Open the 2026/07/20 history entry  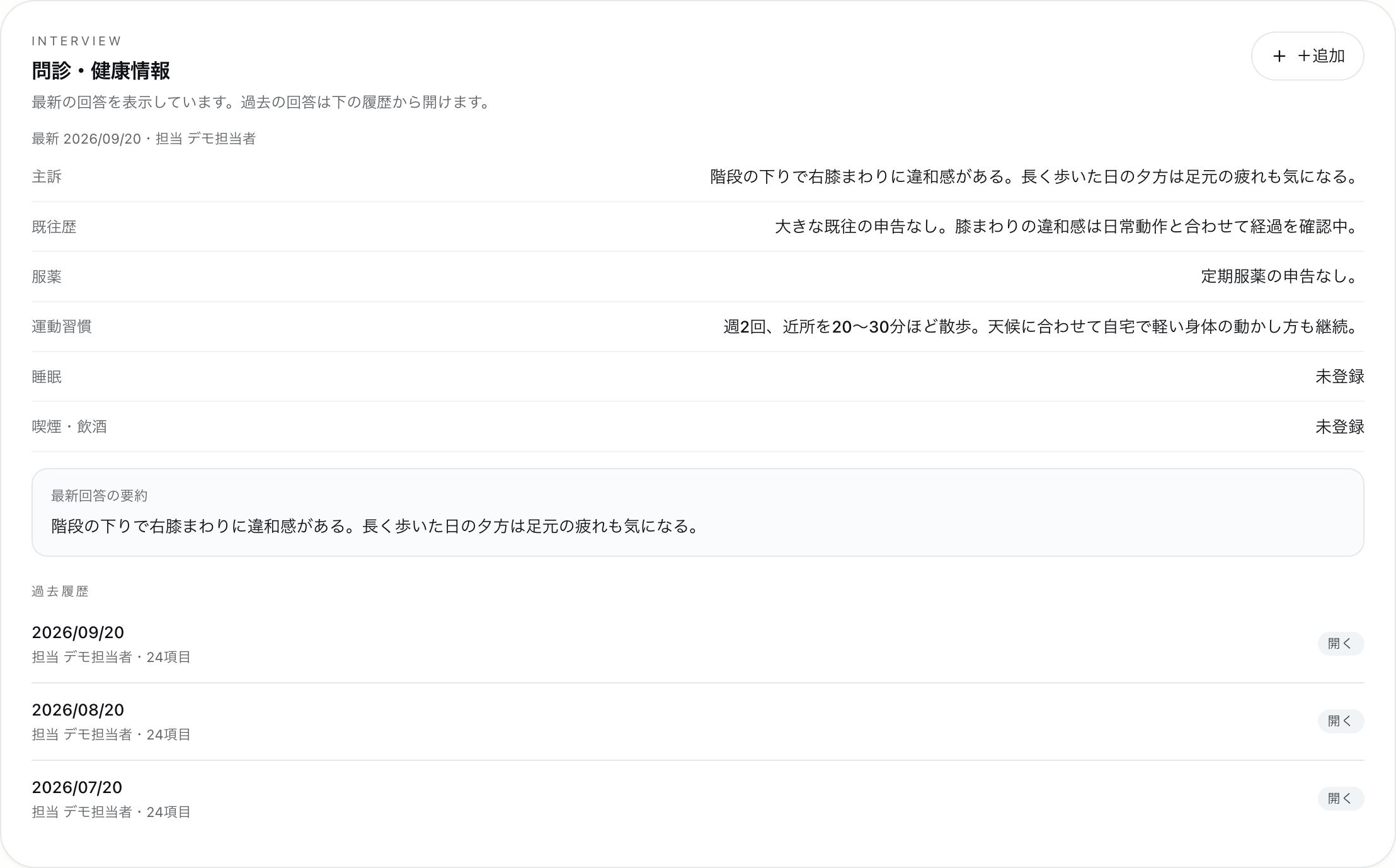pos(1341,799)
